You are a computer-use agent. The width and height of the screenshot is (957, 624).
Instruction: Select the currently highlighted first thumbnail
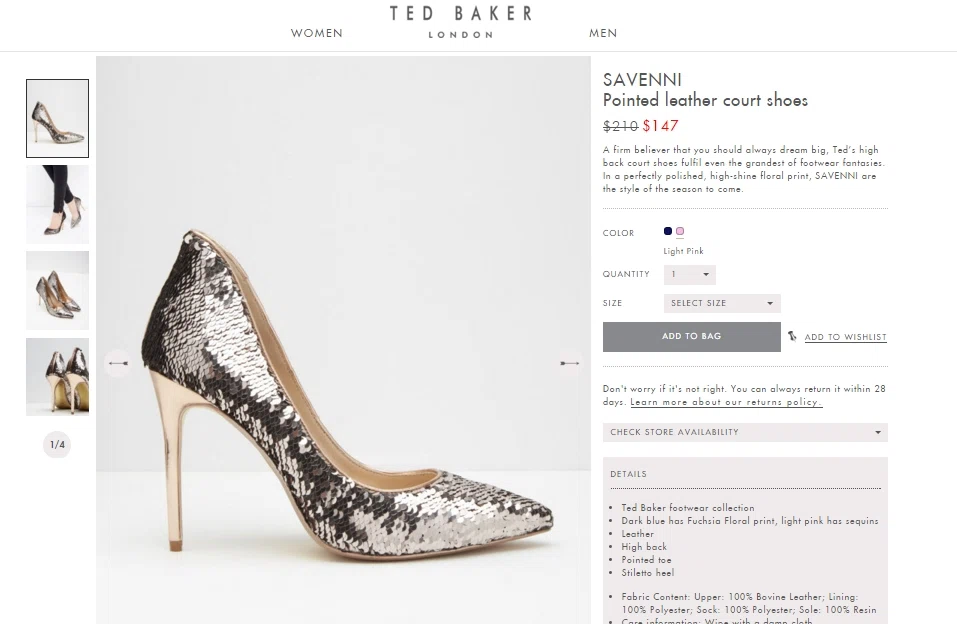click(57, 118)
